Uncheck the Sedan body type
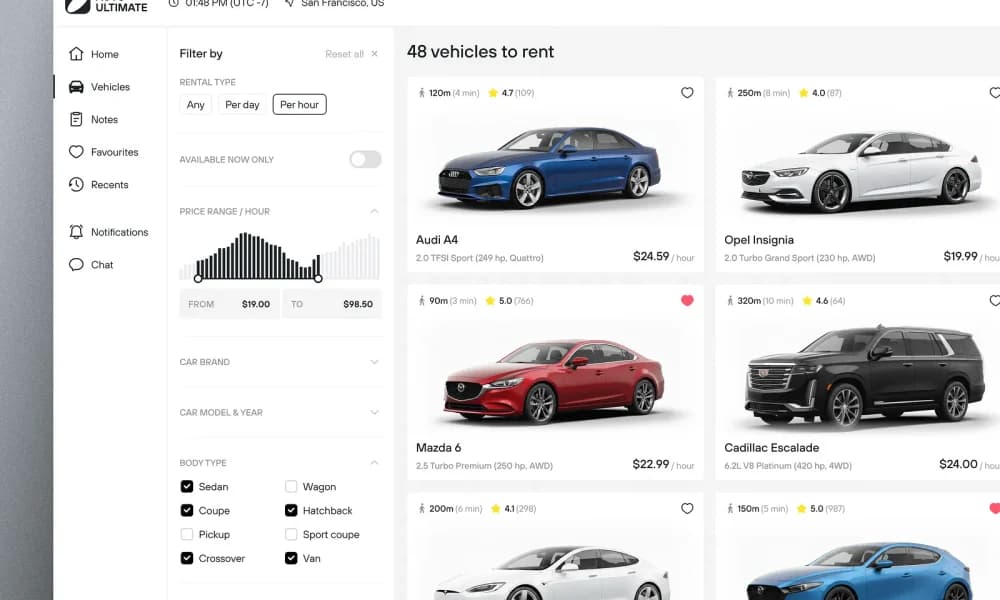Viewport: 1000px width, 600px height. coord(187,487)
